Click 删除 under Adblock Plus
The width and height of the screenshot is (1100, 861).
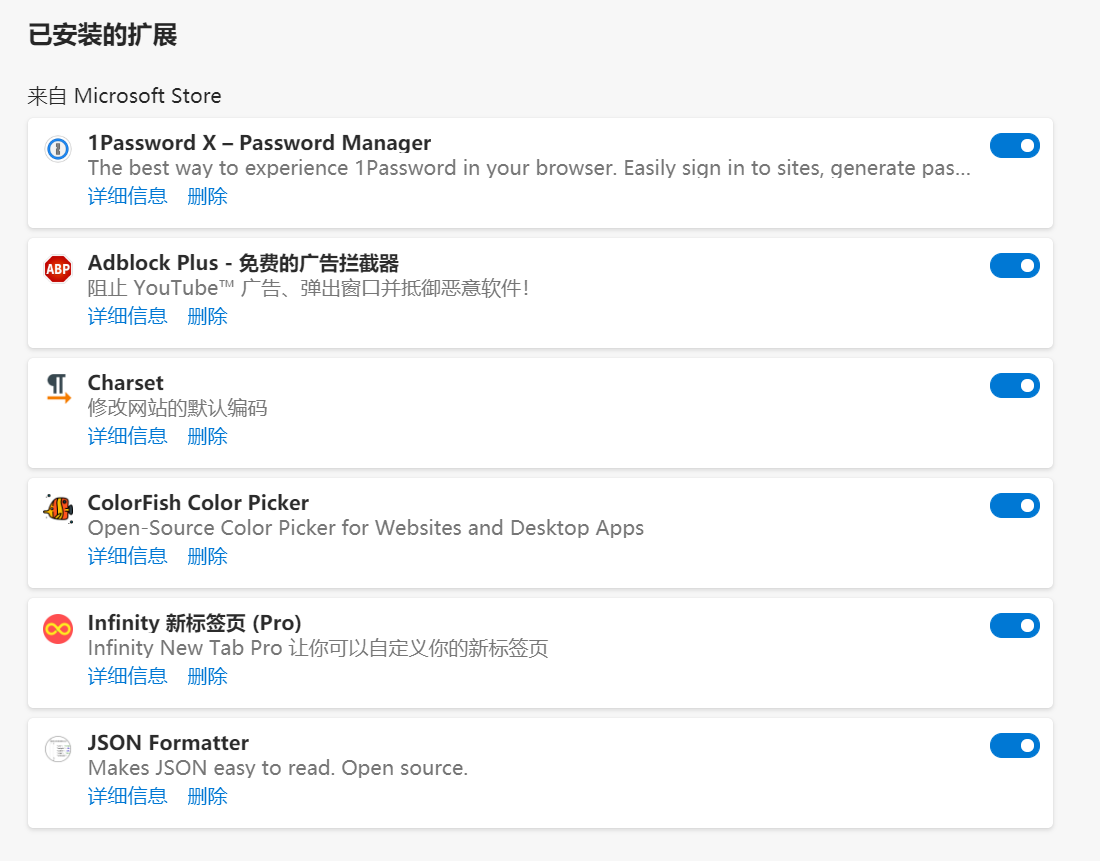(x=208, y=316)
